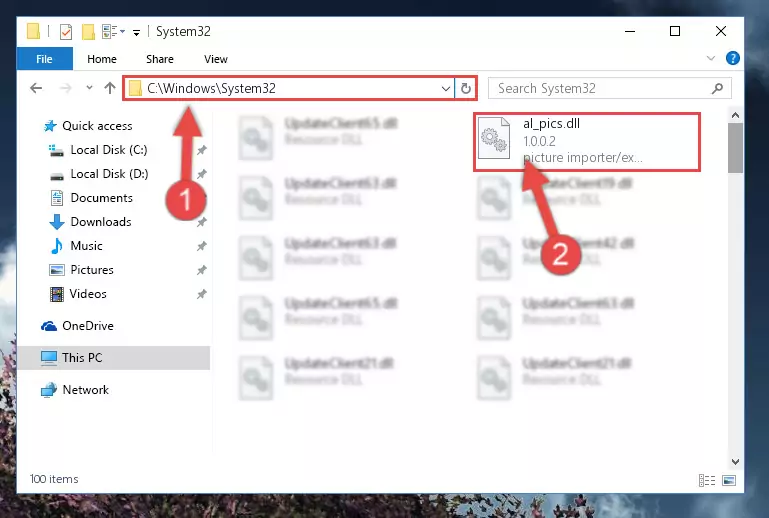Open the Customize Quick Access Toolbar arrow
The height and width of the screenshot is (518, 769).
coord(136,32)
